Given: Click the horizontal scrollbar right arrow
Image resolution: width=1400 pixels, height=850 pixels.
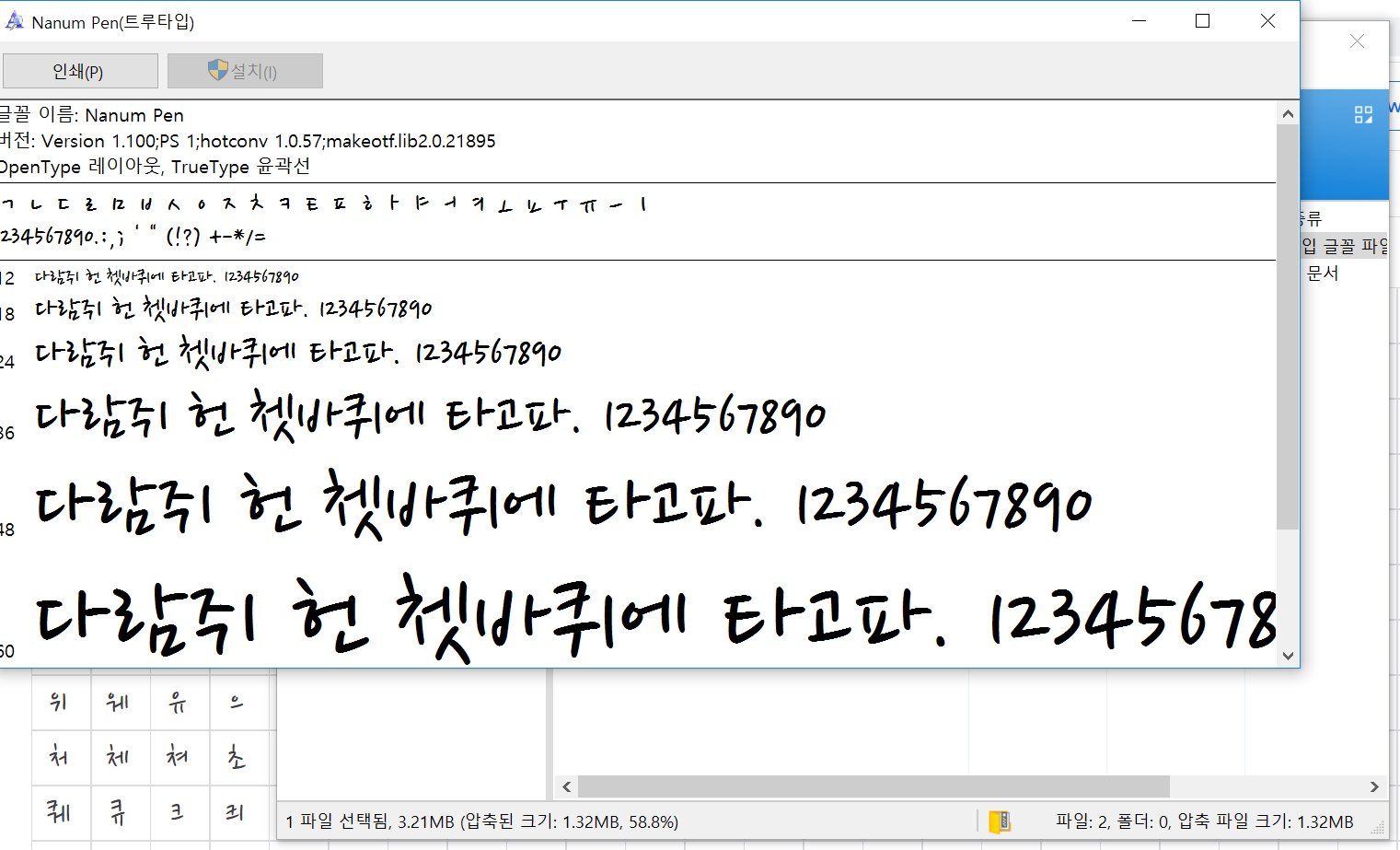Looking at the screenshot, I should [1373, 786].
